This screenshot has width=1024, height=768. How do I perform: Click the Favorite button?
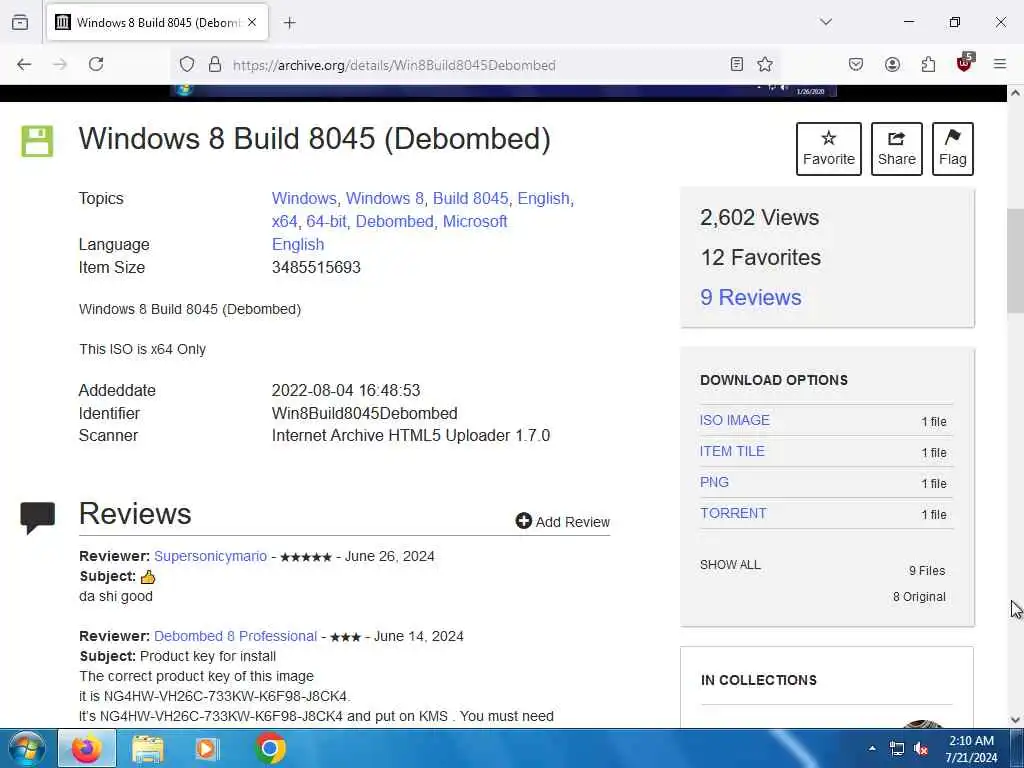(829, 149)
